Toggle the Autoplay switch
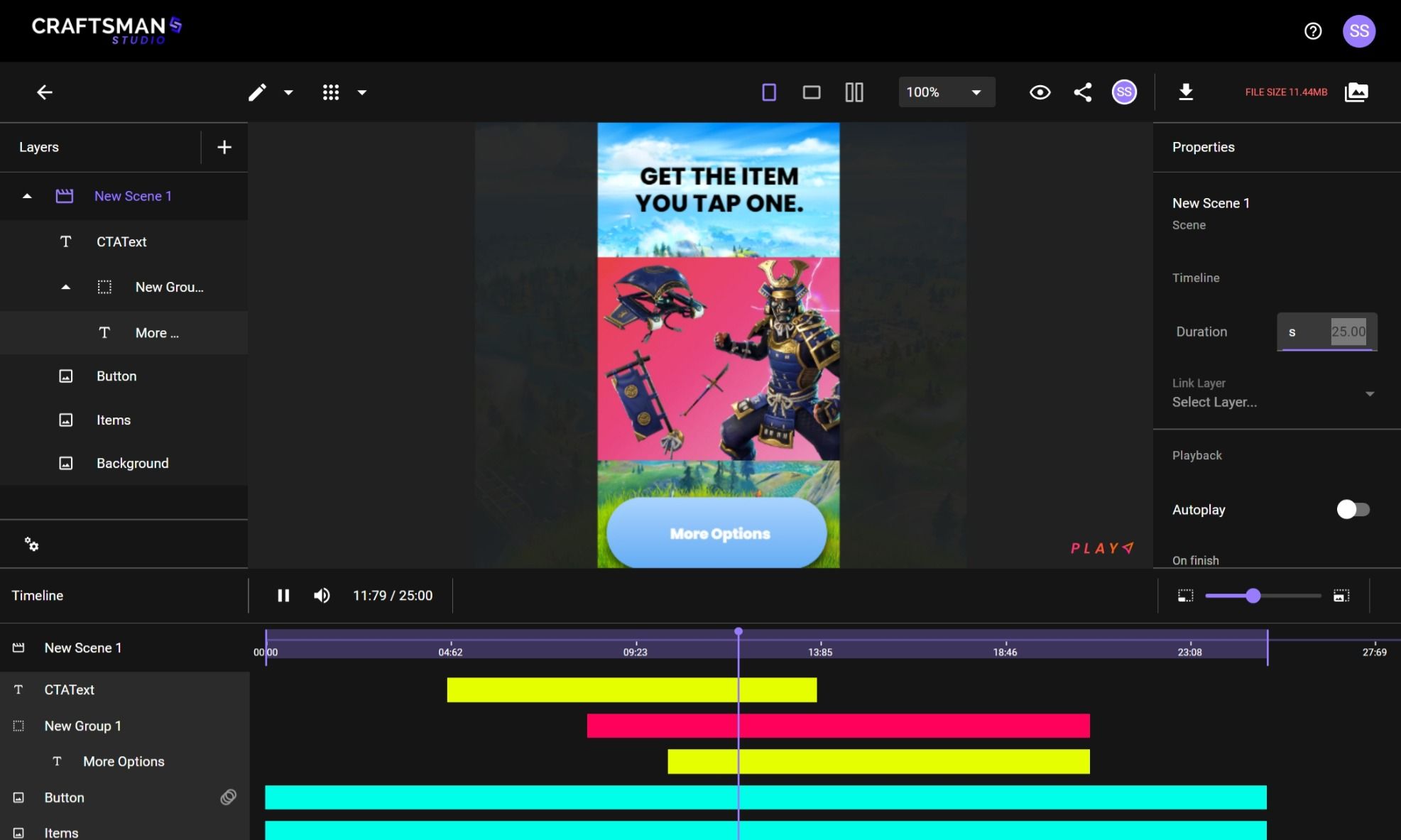The image size is (1401, 840). pos(1353,510)
